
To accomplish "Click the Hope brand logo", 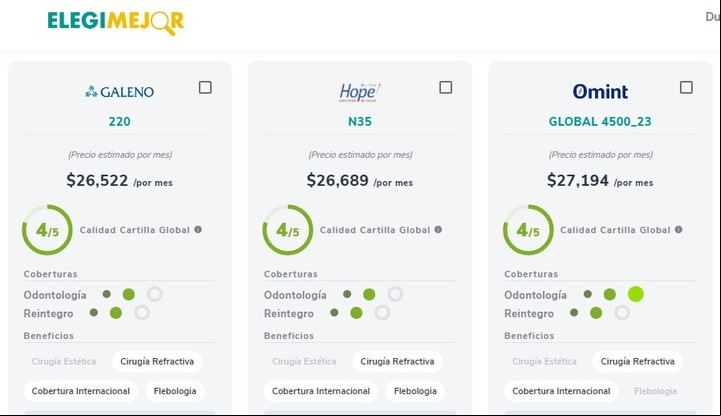I will (360, 92).
